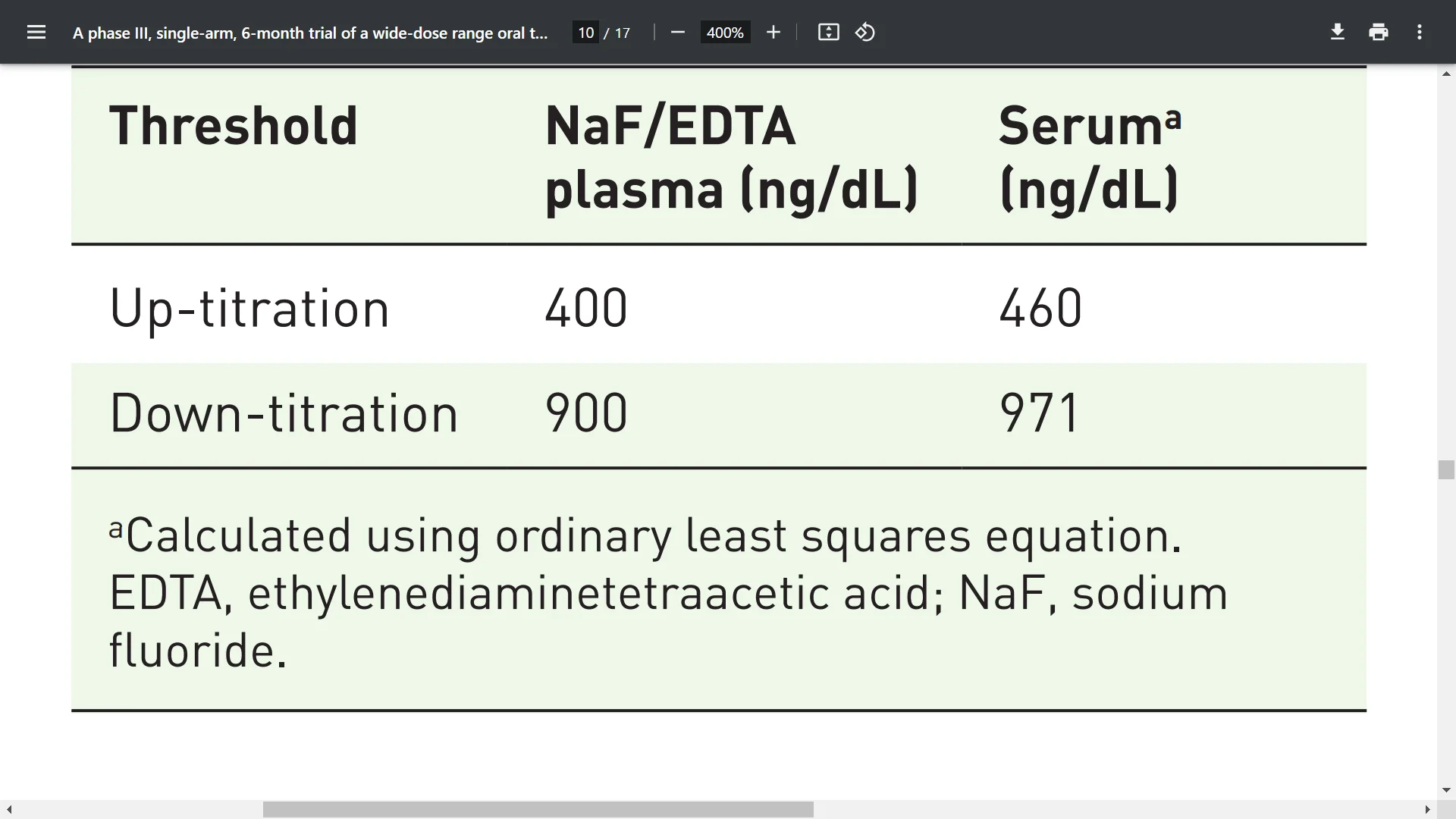The image size is (1456, 819).
Task: Click the Serum column header
Action: point(1090,157)
